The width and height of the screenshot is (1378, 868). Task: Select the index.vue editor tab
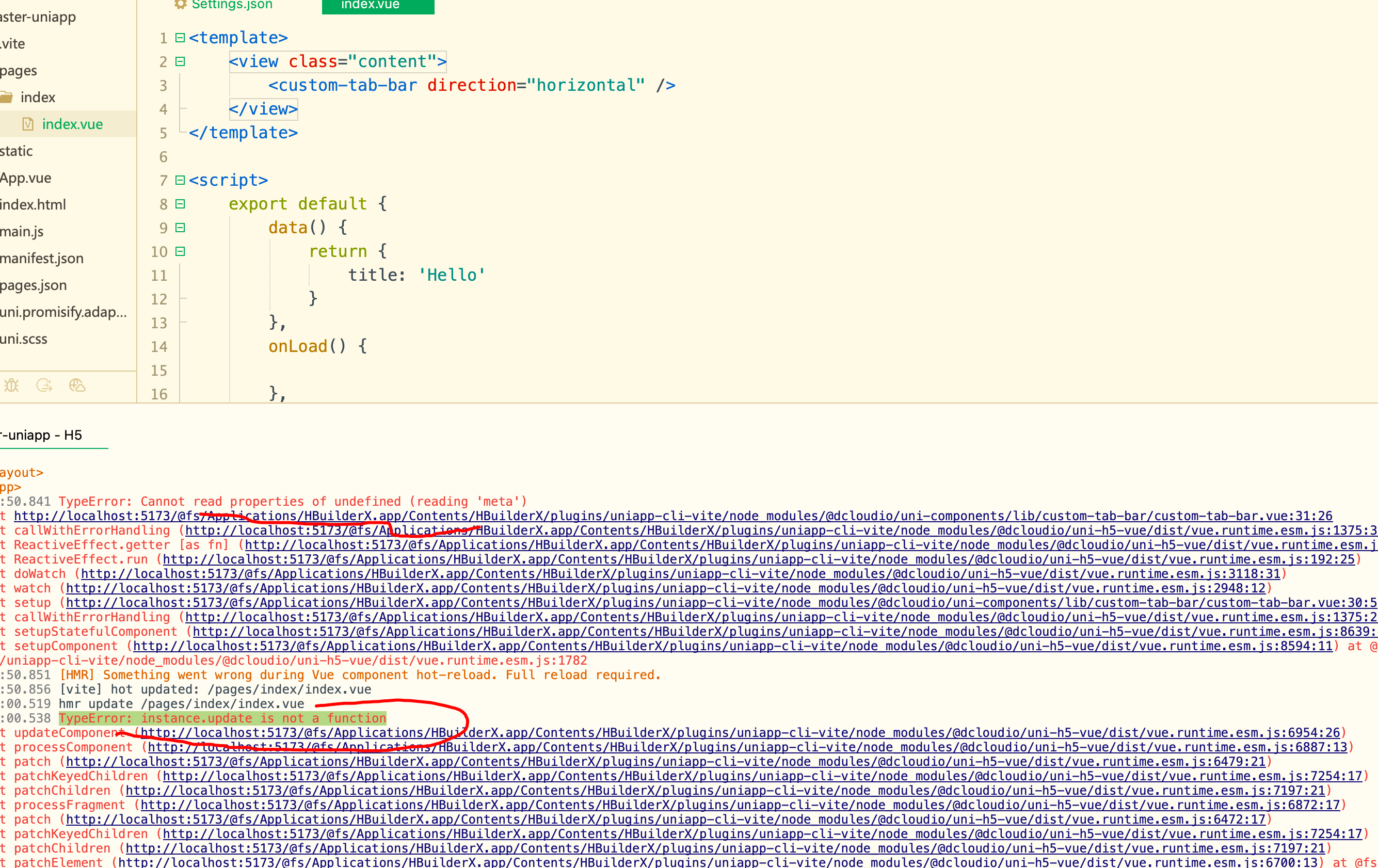(x=378, y=5)
